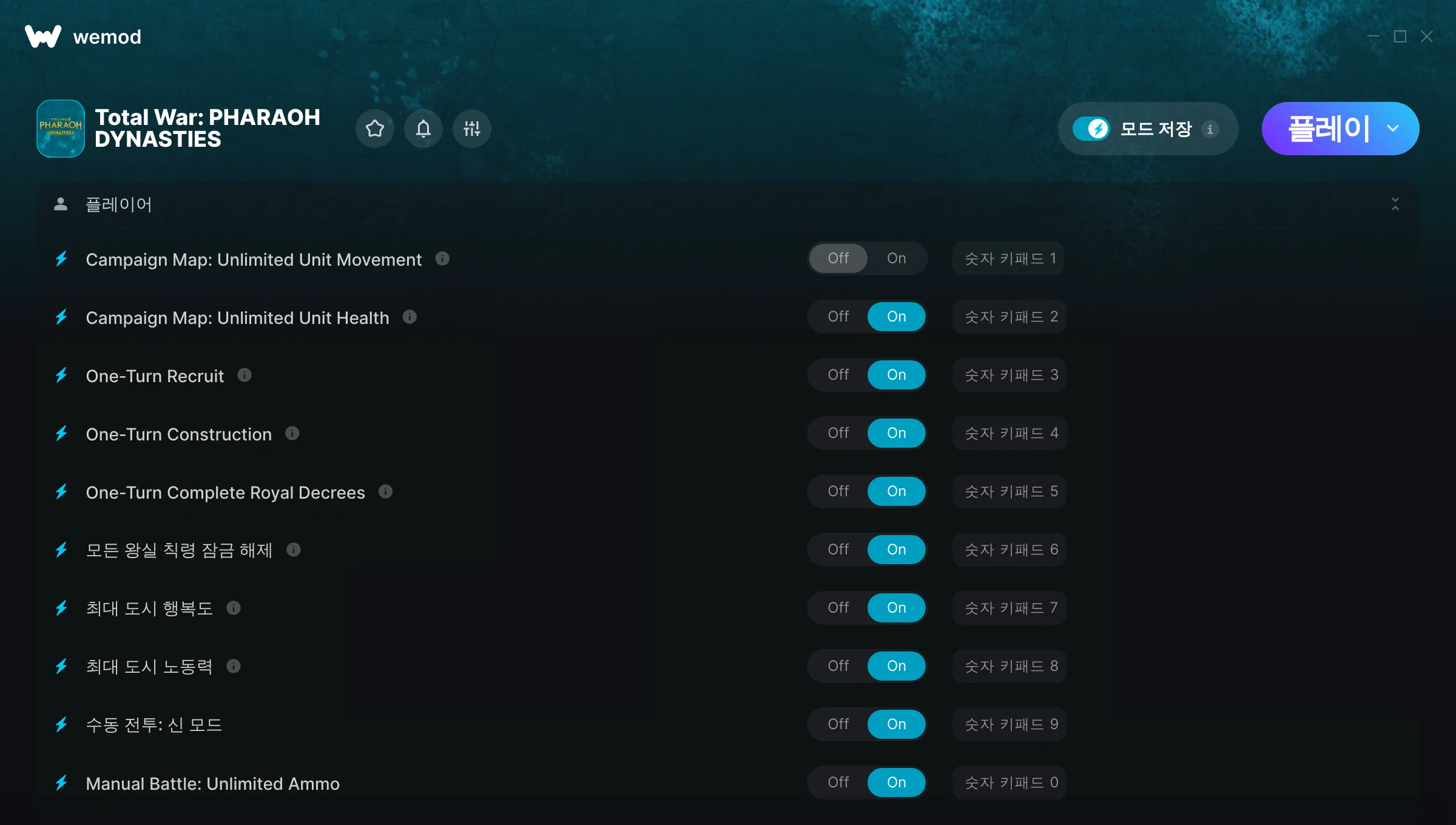The image size is (1456, 825).
Task: Change the 숫자 키패드 4 hotkey
Action: 1009,433
